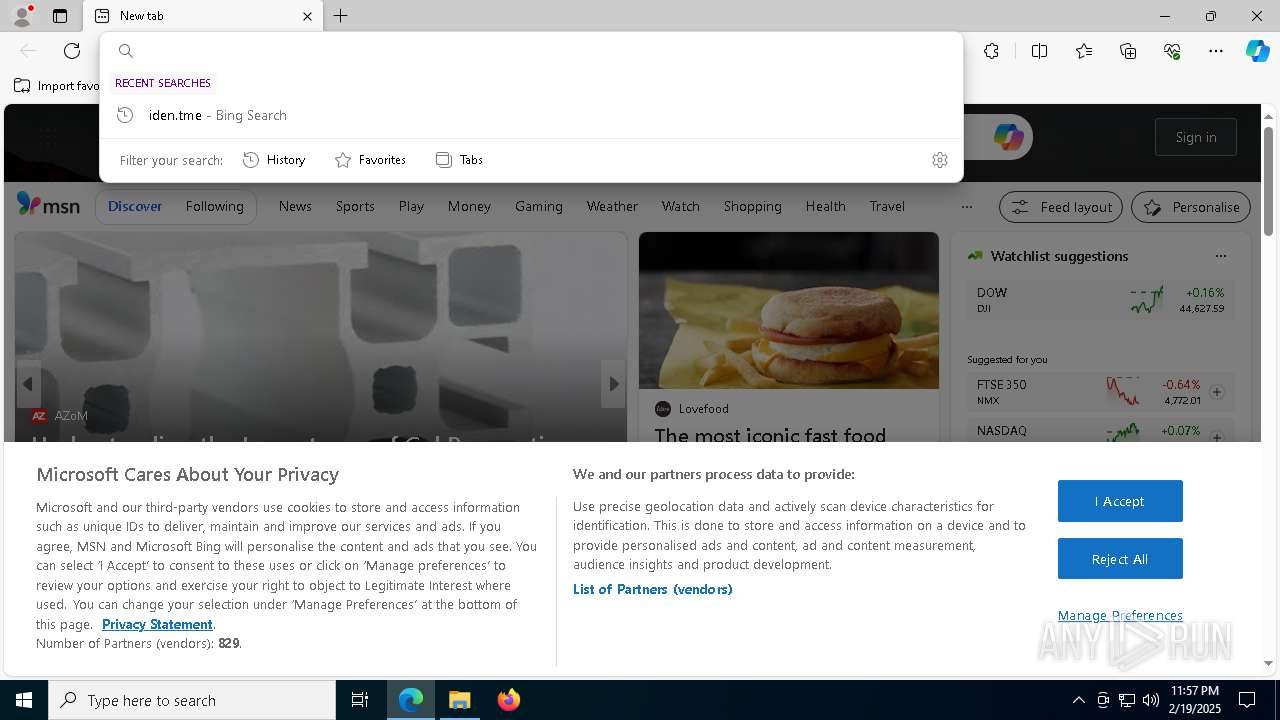Open Feed layout options
The image size is (1280, 720).
1062,207
